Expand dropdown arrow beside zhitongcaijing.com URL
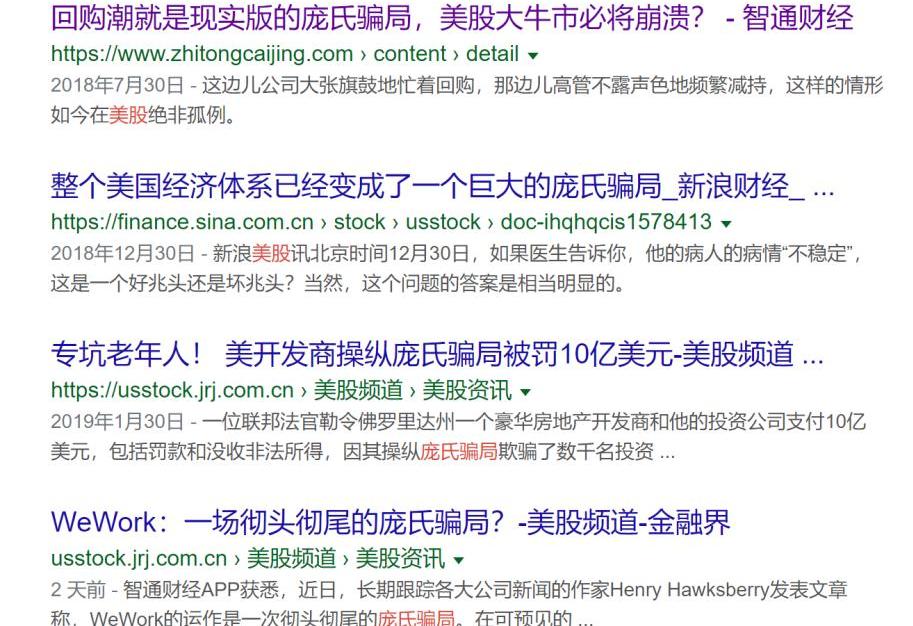 (x=533, y=55)
